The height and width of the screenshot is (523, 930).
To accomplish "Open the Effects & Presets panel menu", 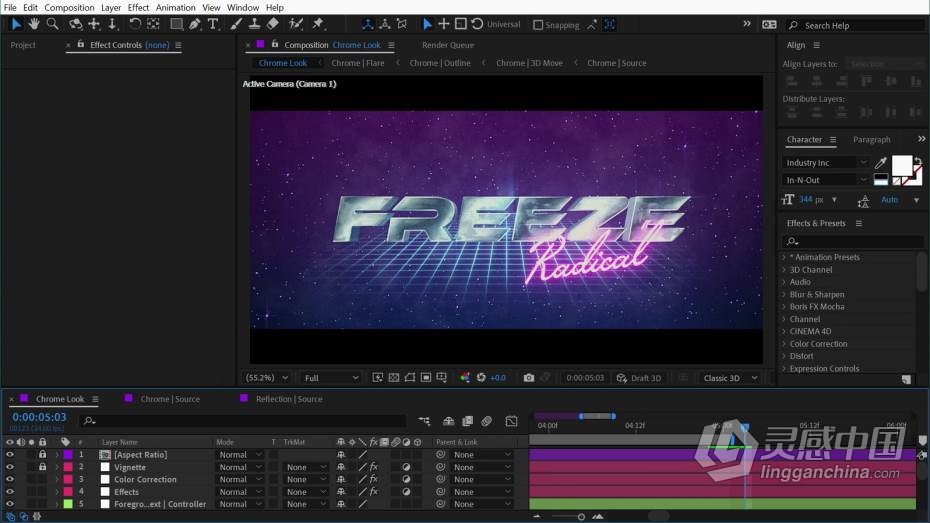I will click(858, 224).
